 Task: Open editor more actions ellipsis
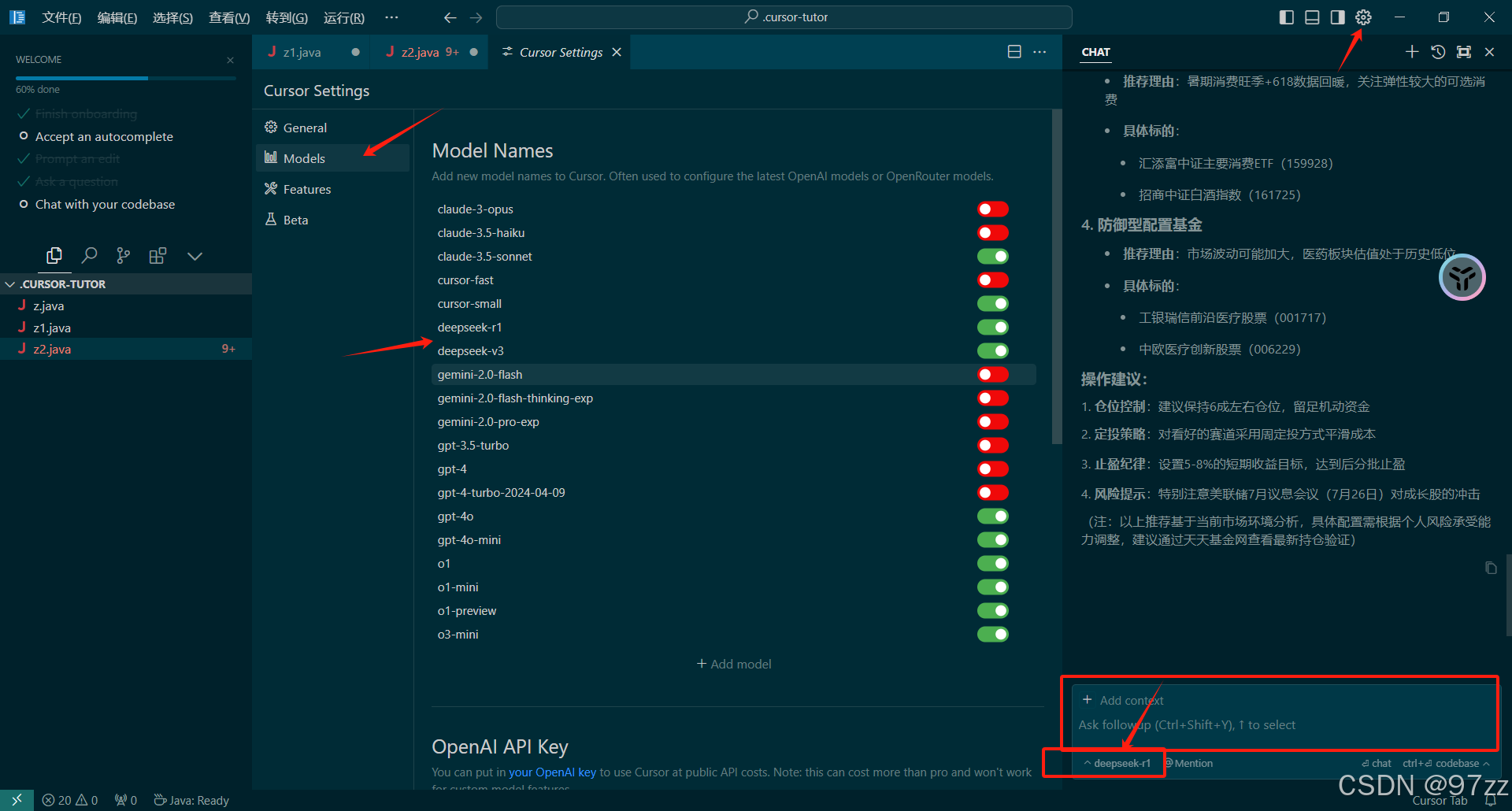tap(1039, 52)
